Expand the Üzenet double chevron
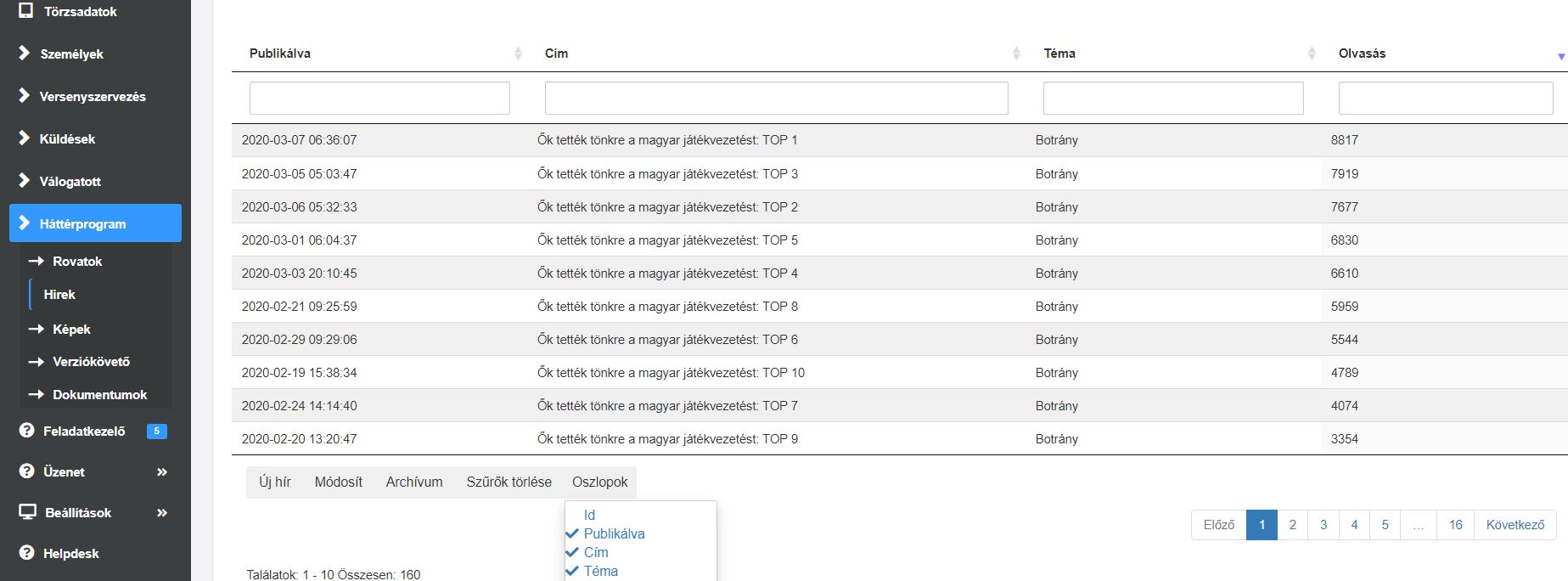Image resolution: width=1568 pixels, height=581 pixels. [162, 472]
